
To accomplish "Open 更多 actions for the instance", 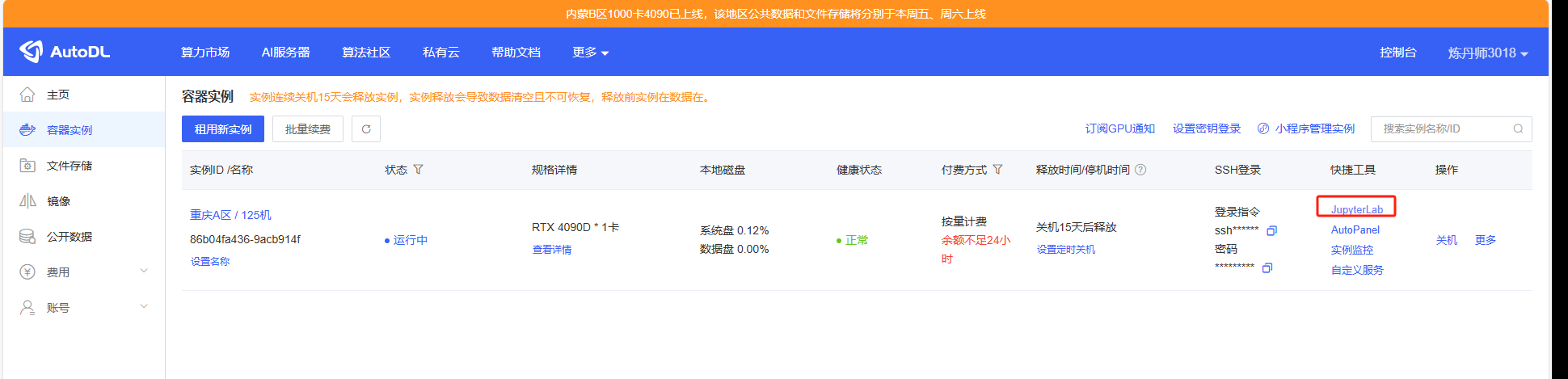I will pos(1486,240).
